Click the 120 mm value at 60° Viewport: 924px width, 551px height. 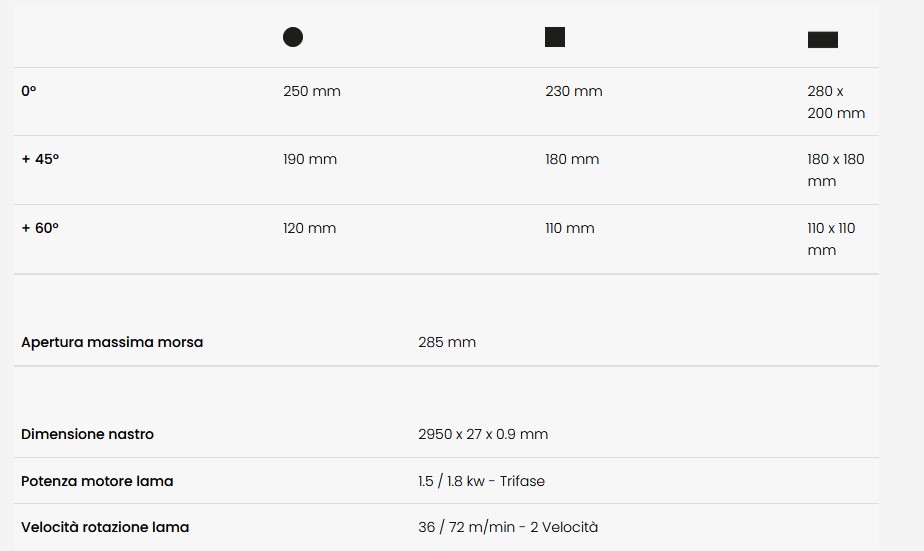tap(309, 228)
